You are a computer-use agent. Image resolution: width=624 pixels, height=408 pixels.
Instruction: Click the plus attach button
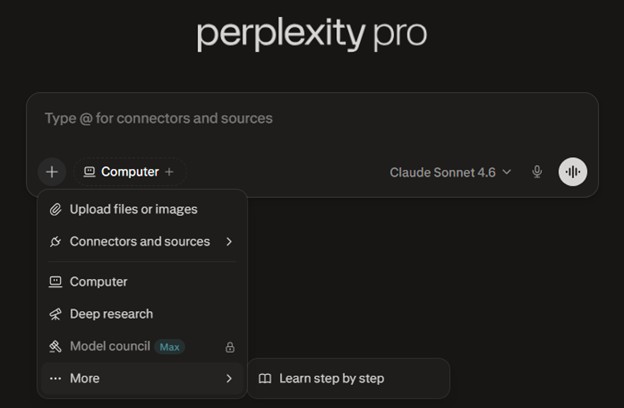coord(52,172)
